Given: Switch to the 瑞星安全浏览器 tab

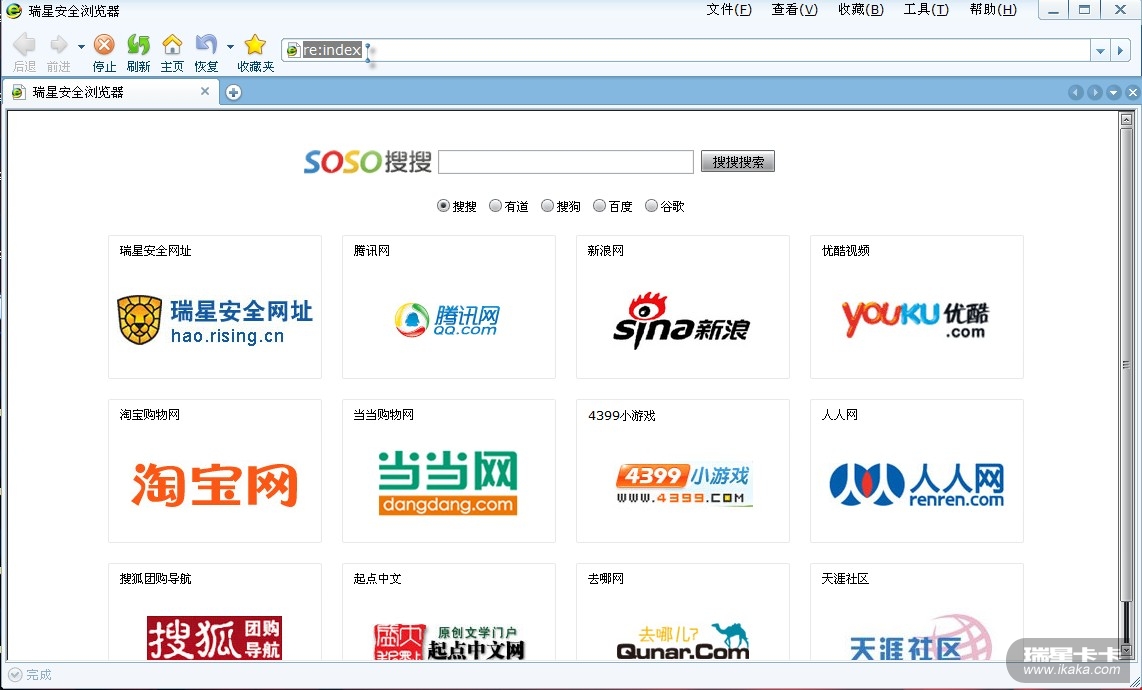Looking at the screenshot, I should click(x=111, y=92).
